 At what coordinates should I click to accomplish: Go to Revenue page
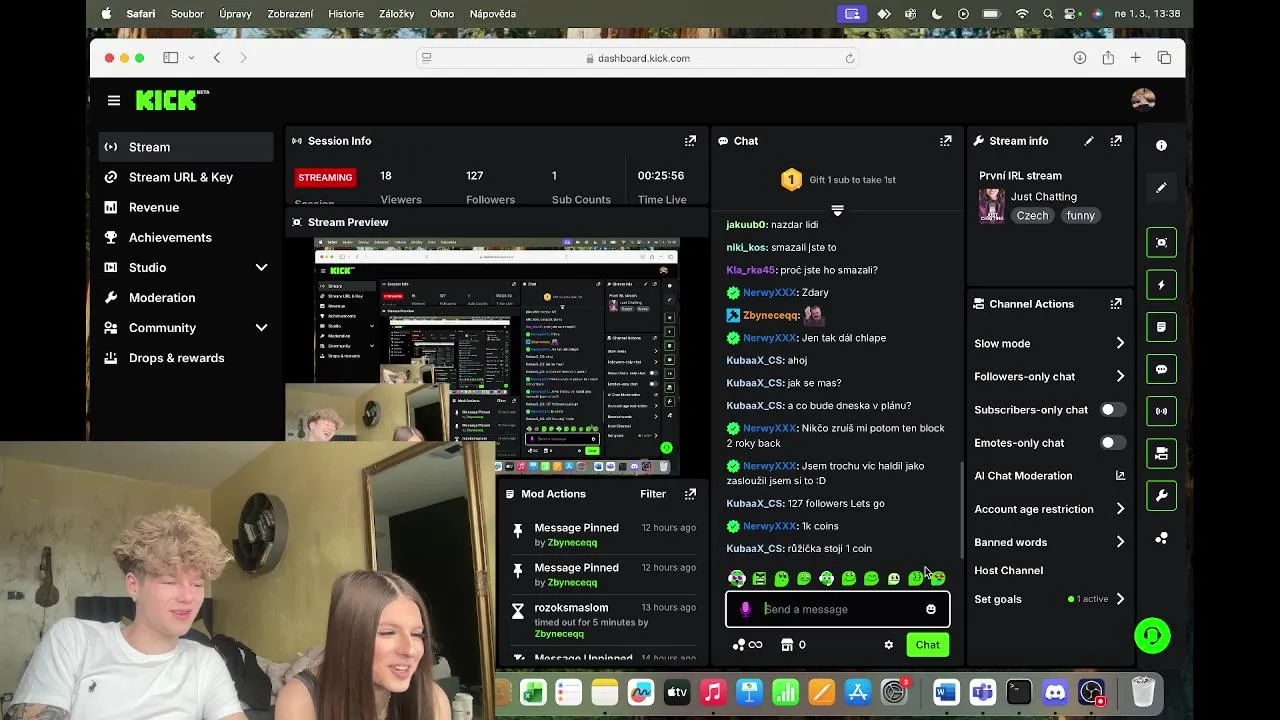click(x=186, y=207)
